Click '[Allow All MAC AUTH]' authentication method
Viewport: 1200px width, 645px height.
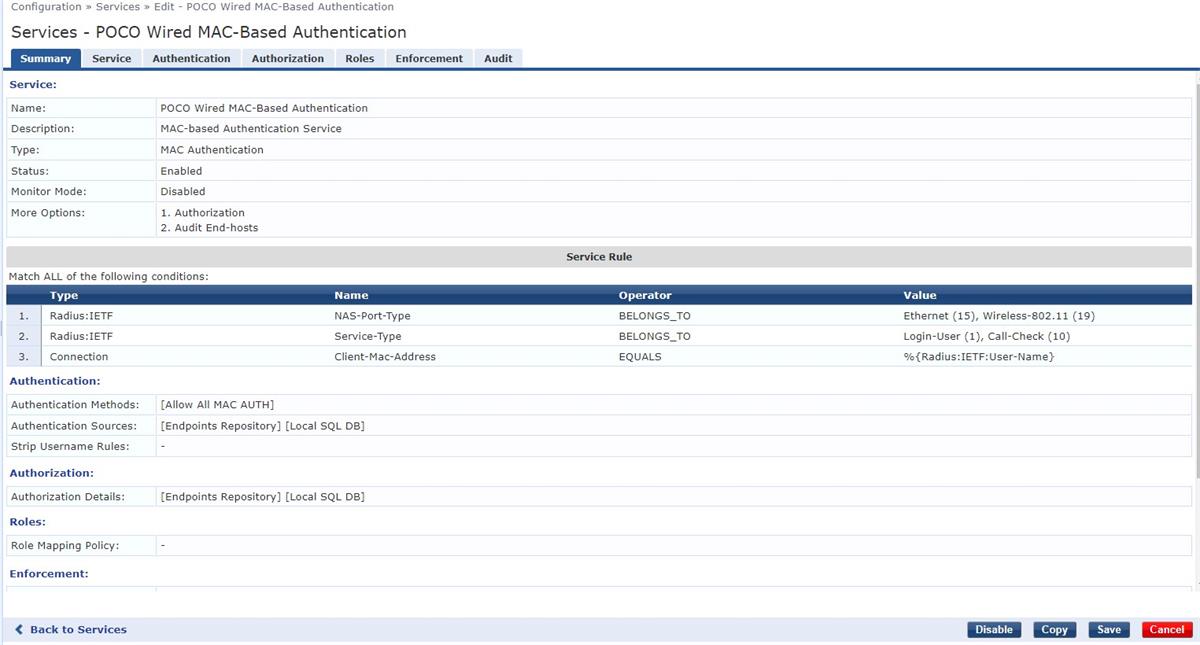[x=217, y=405]
